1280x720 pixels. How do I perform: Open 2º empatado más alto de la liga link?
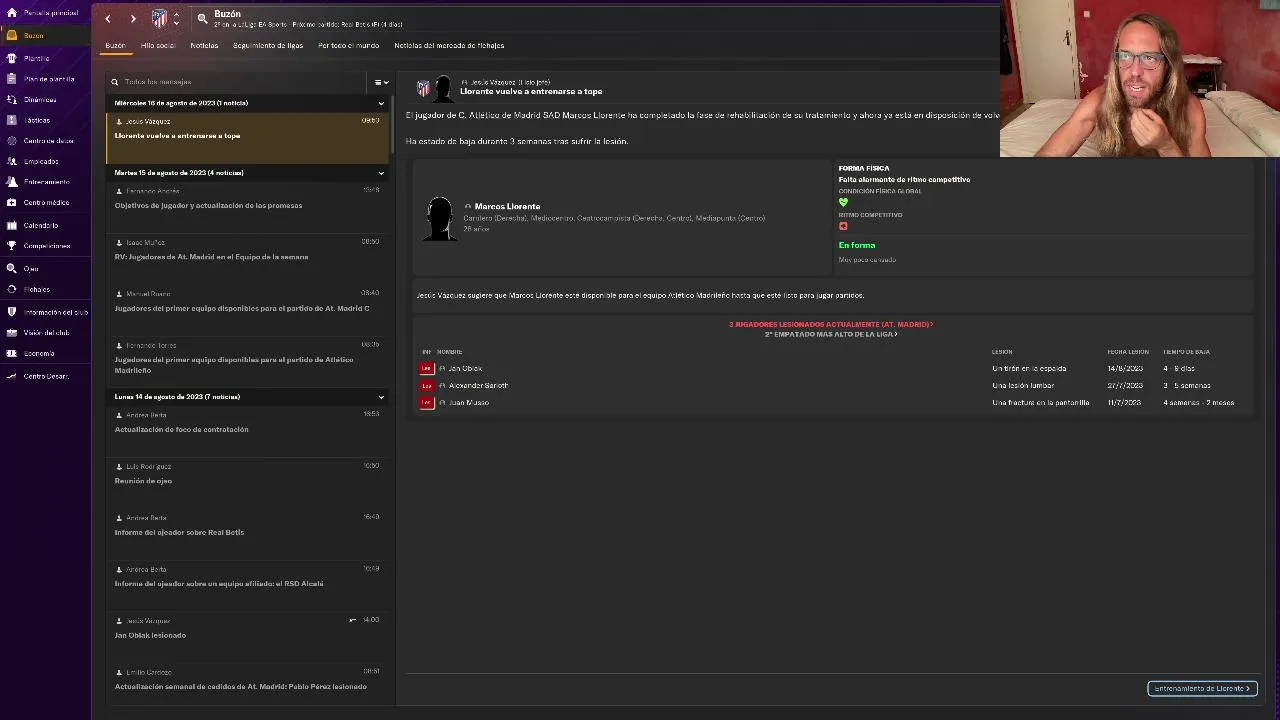(x=830, y=334)
